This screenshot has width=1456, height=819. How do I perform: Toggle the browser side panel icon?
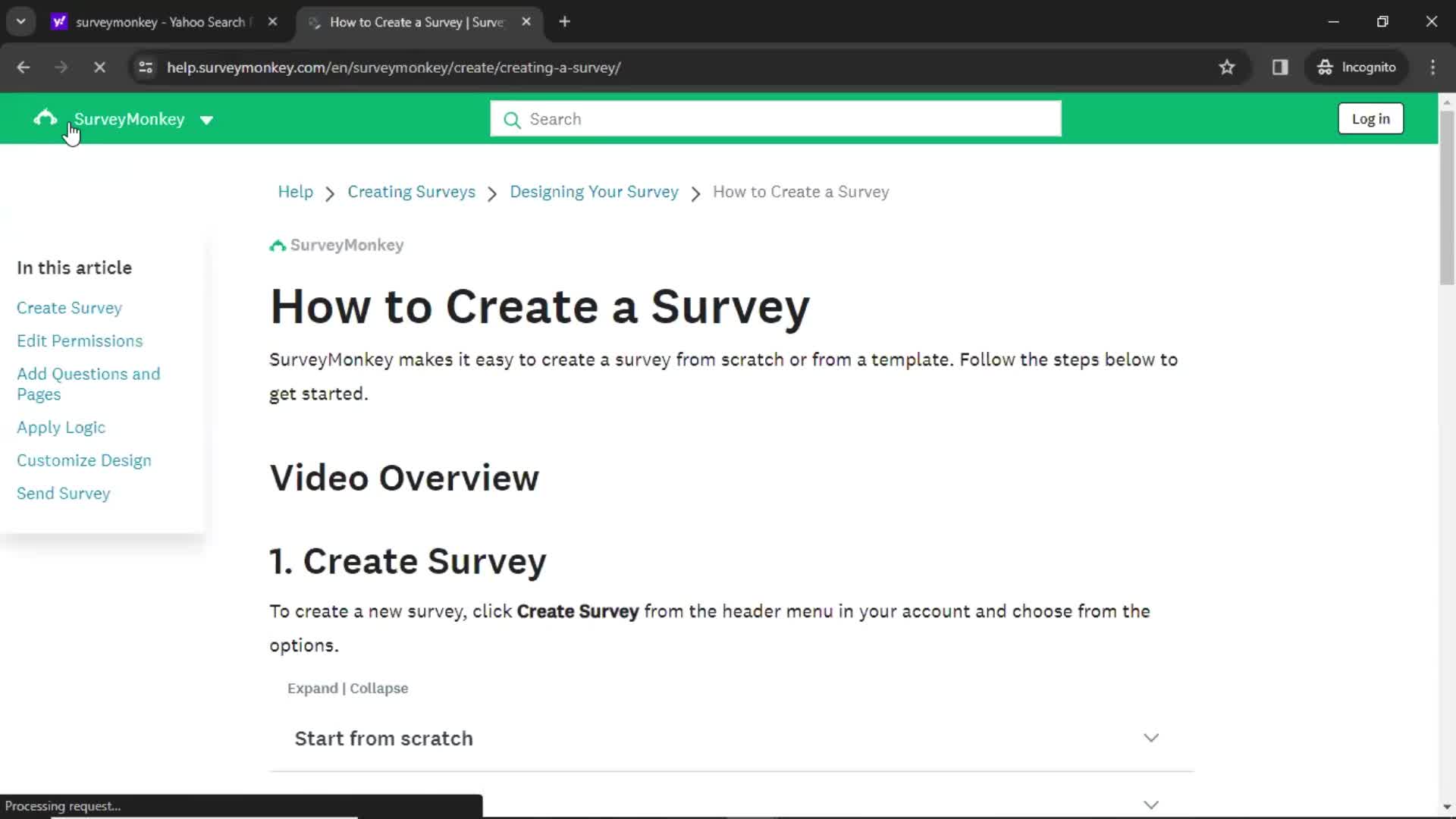pos(1280,67)
